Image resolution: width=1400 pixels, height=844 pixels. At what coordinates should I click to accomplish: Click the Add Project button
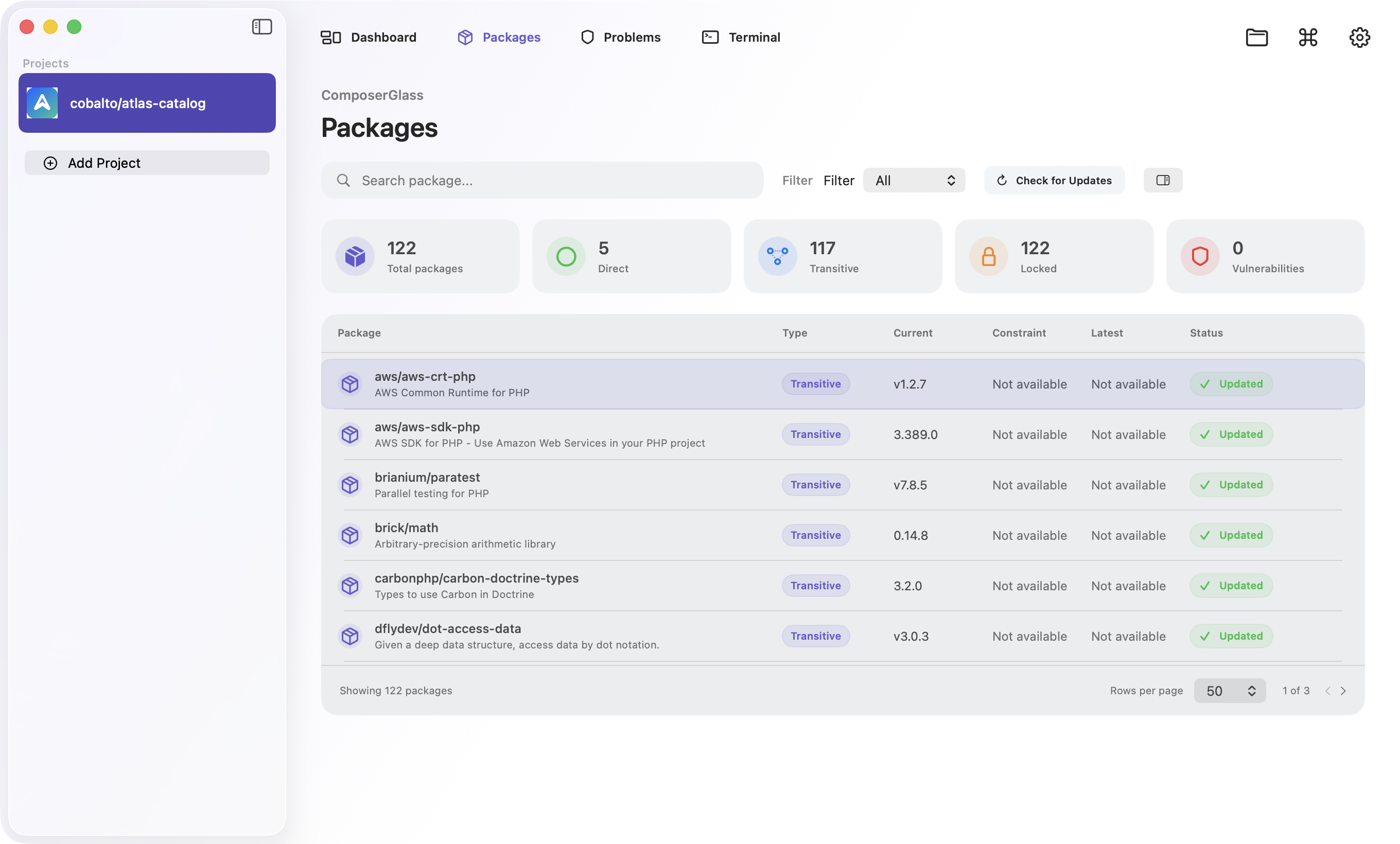click(x=147, y=163)
